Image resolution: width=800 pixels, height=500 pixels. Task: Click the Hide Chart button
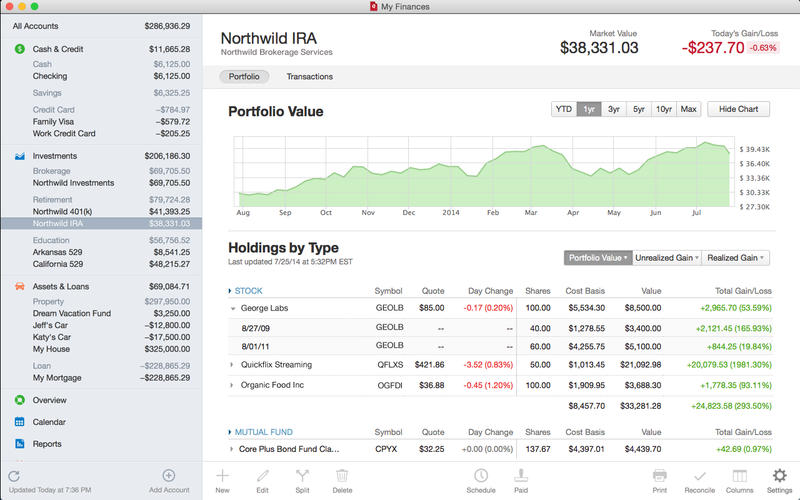(x=738, y=110)
